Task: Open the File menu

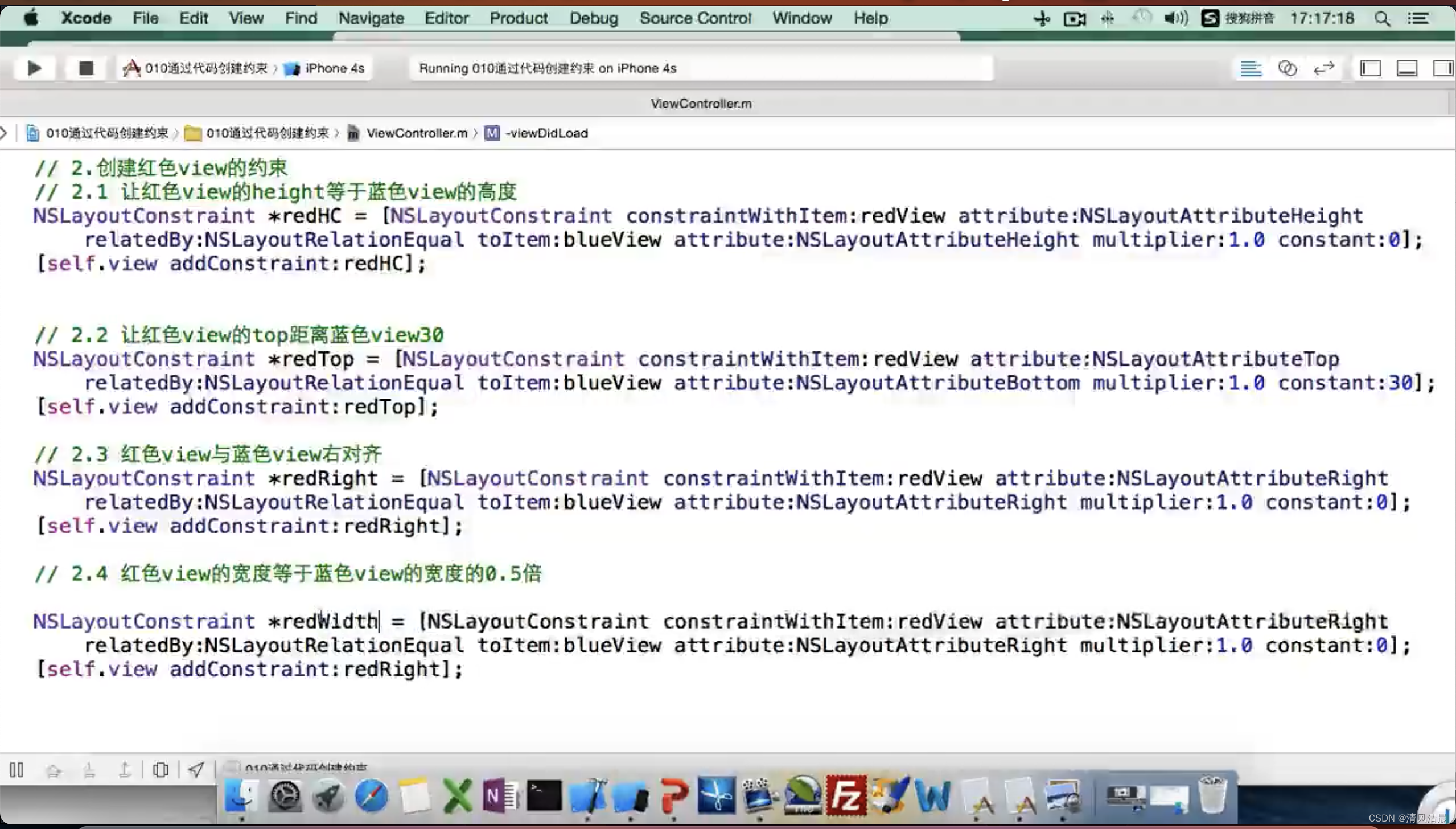Action: [x=145, y=18]
